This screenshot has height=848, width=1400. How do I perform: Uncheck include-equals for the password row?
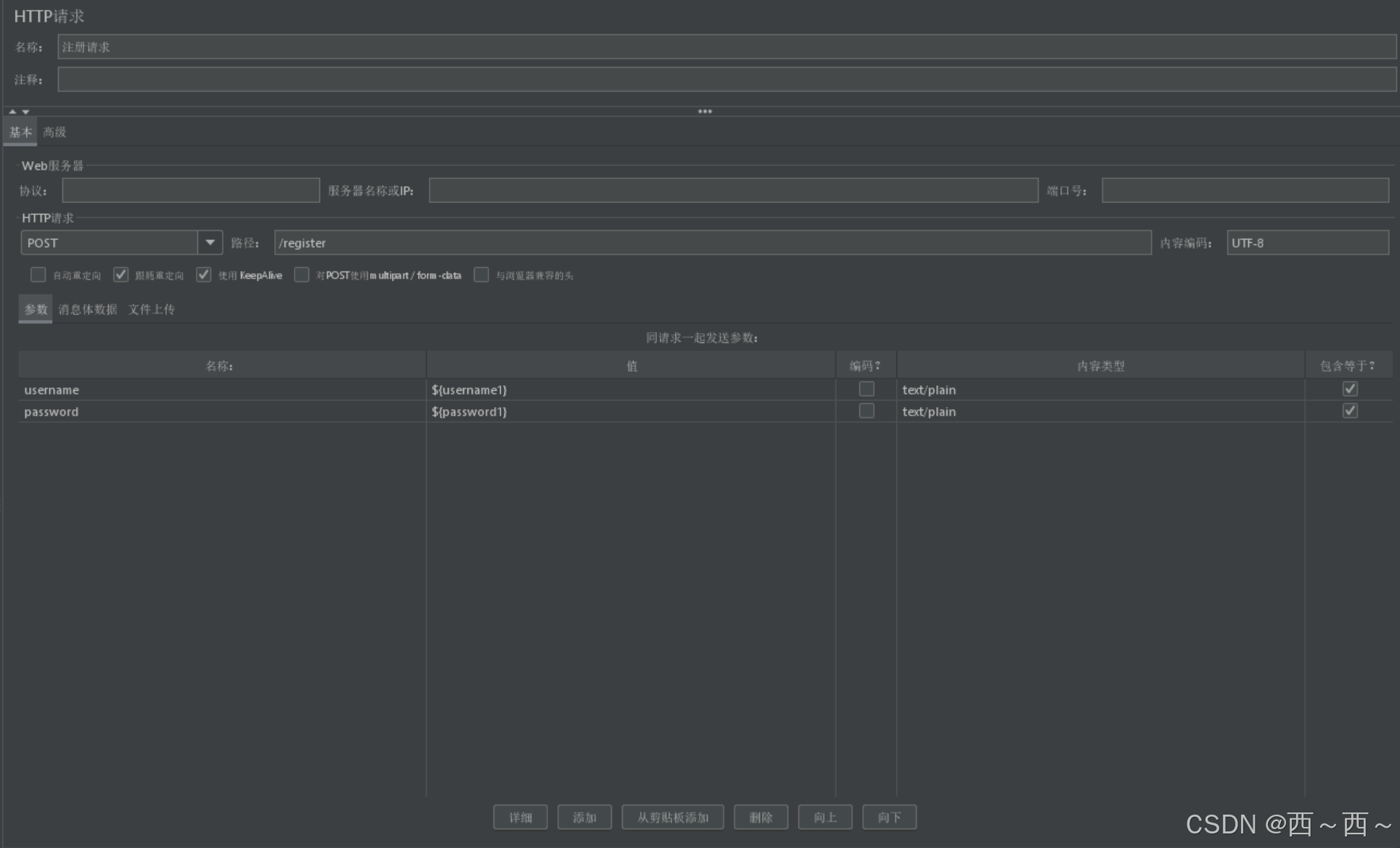(1350, 411)
